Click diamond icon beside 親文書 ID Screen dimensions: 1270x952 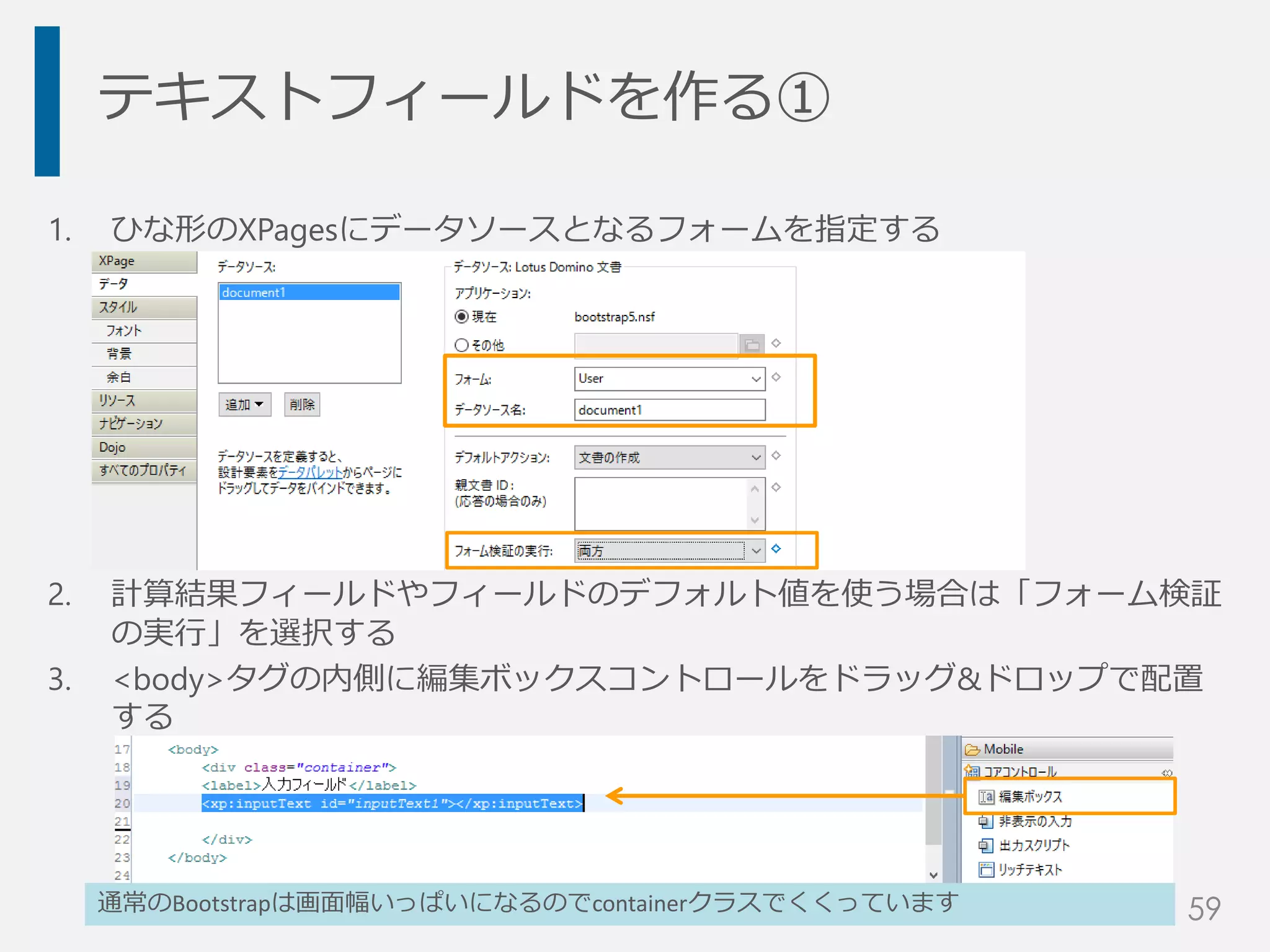pos(776,487)
